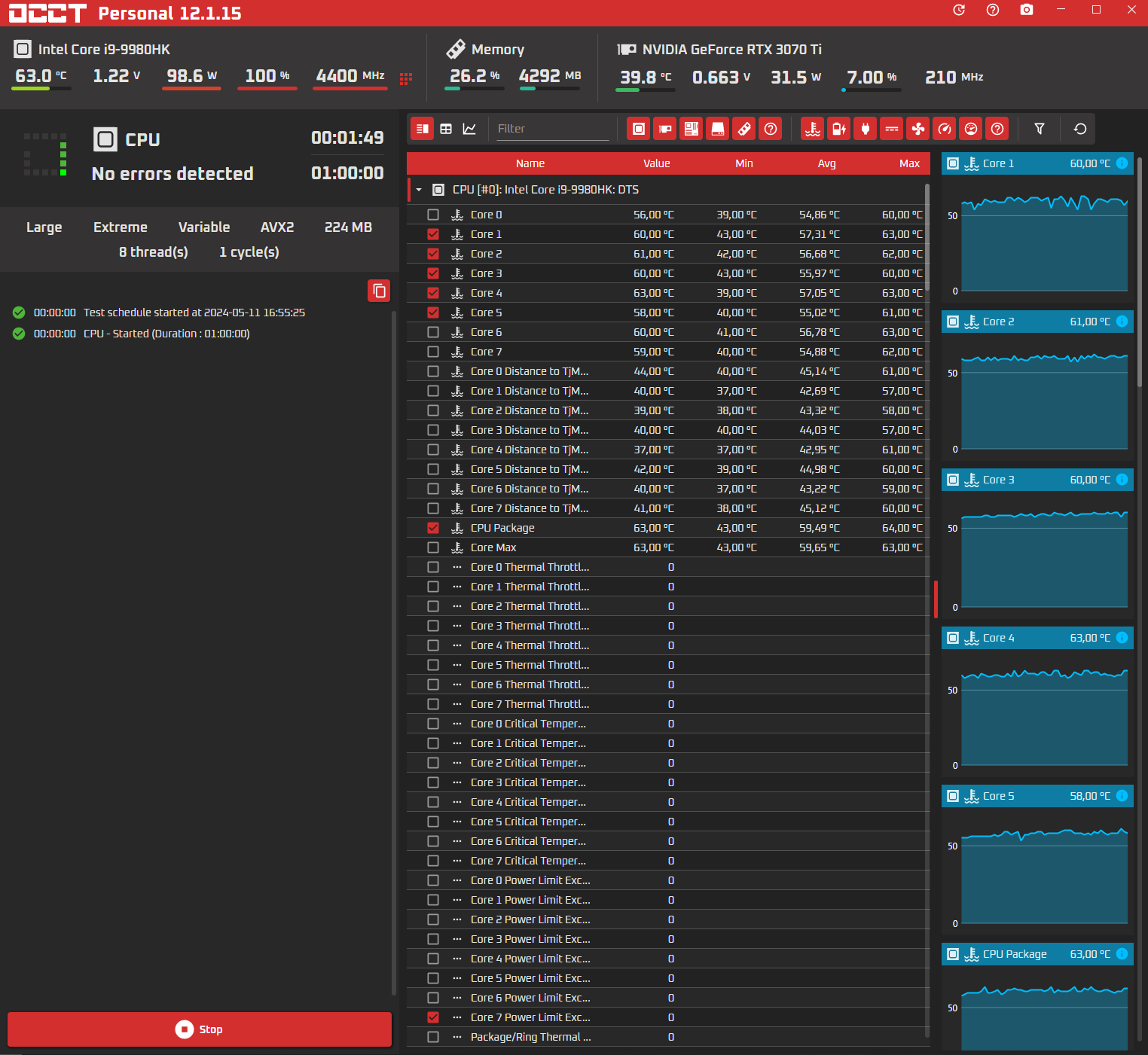Sort the table by the Value column
The image size is (1148, 1055).
tap(657, 163)
